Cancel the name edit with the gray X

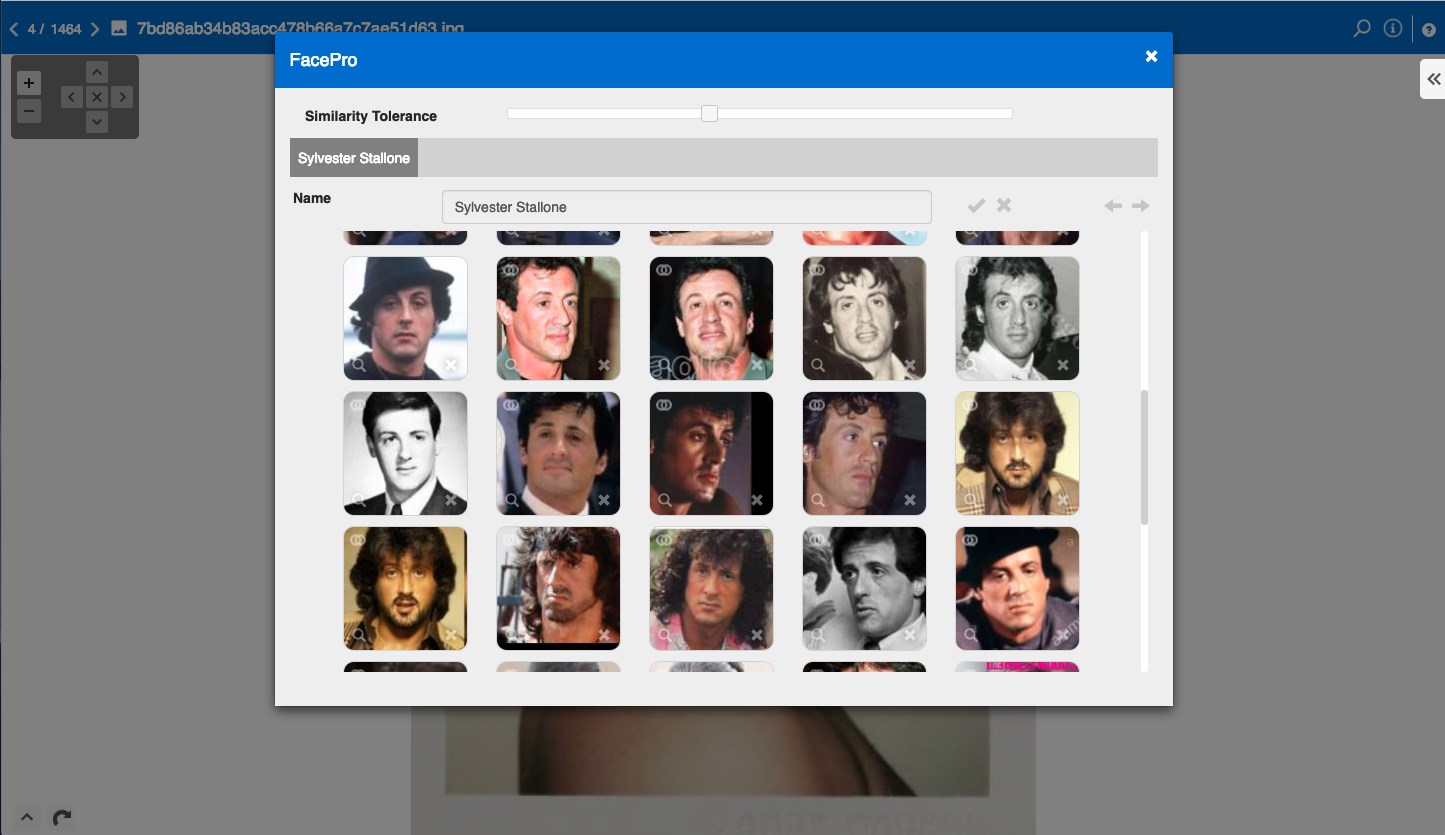pyautogui.click(x=1004, y=205)
